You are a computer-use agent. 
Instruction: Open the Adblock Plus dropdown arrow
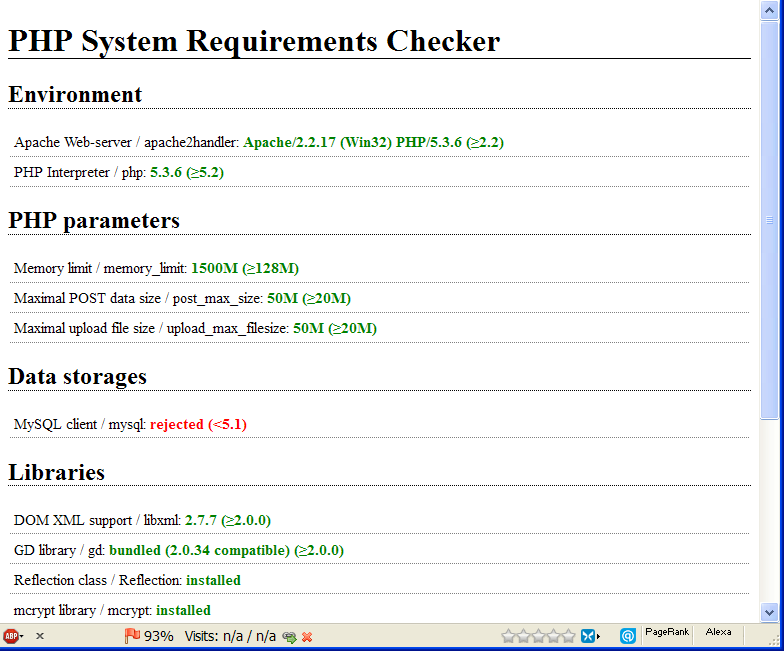[22, 636]
